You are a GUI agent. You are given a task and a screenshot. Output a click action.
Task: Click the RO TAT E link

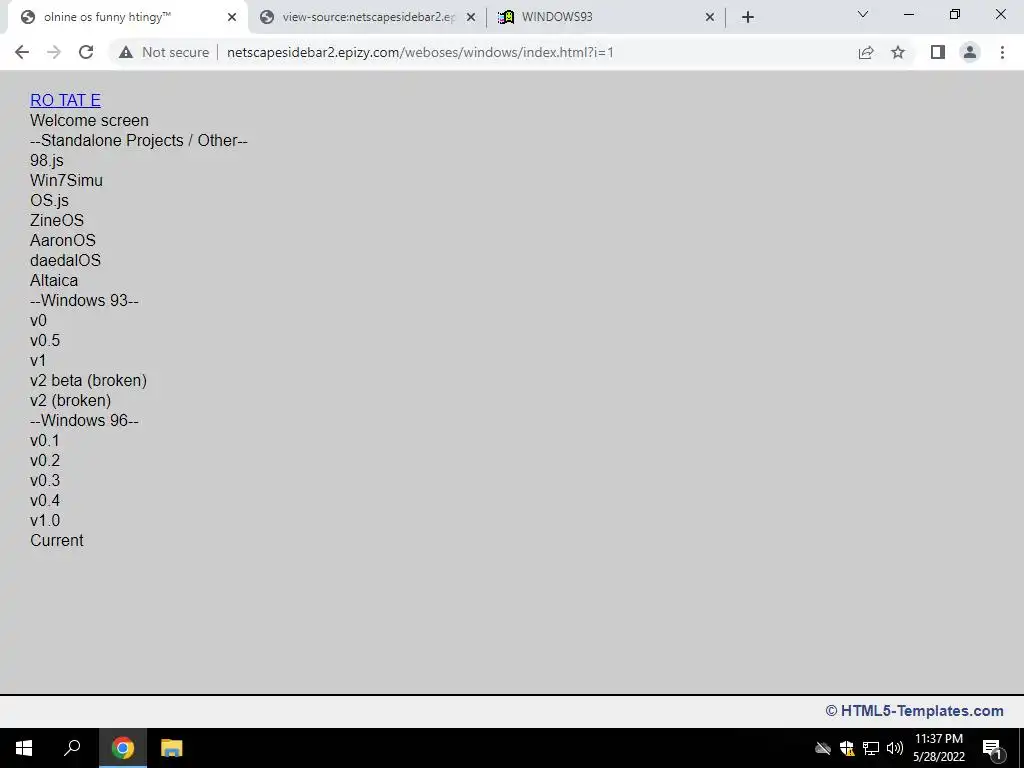(65, 100)
